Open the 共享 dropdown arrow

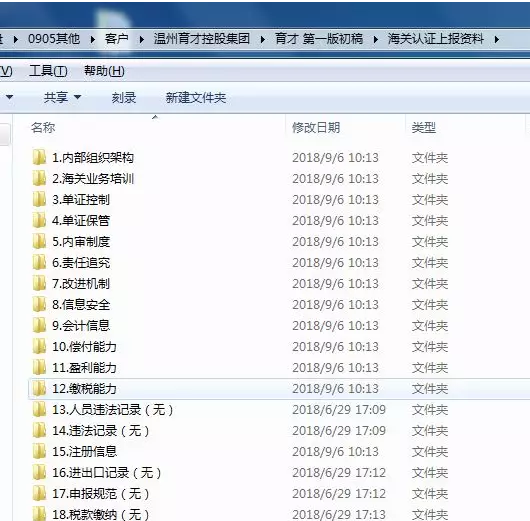click(x=77, y=97)
